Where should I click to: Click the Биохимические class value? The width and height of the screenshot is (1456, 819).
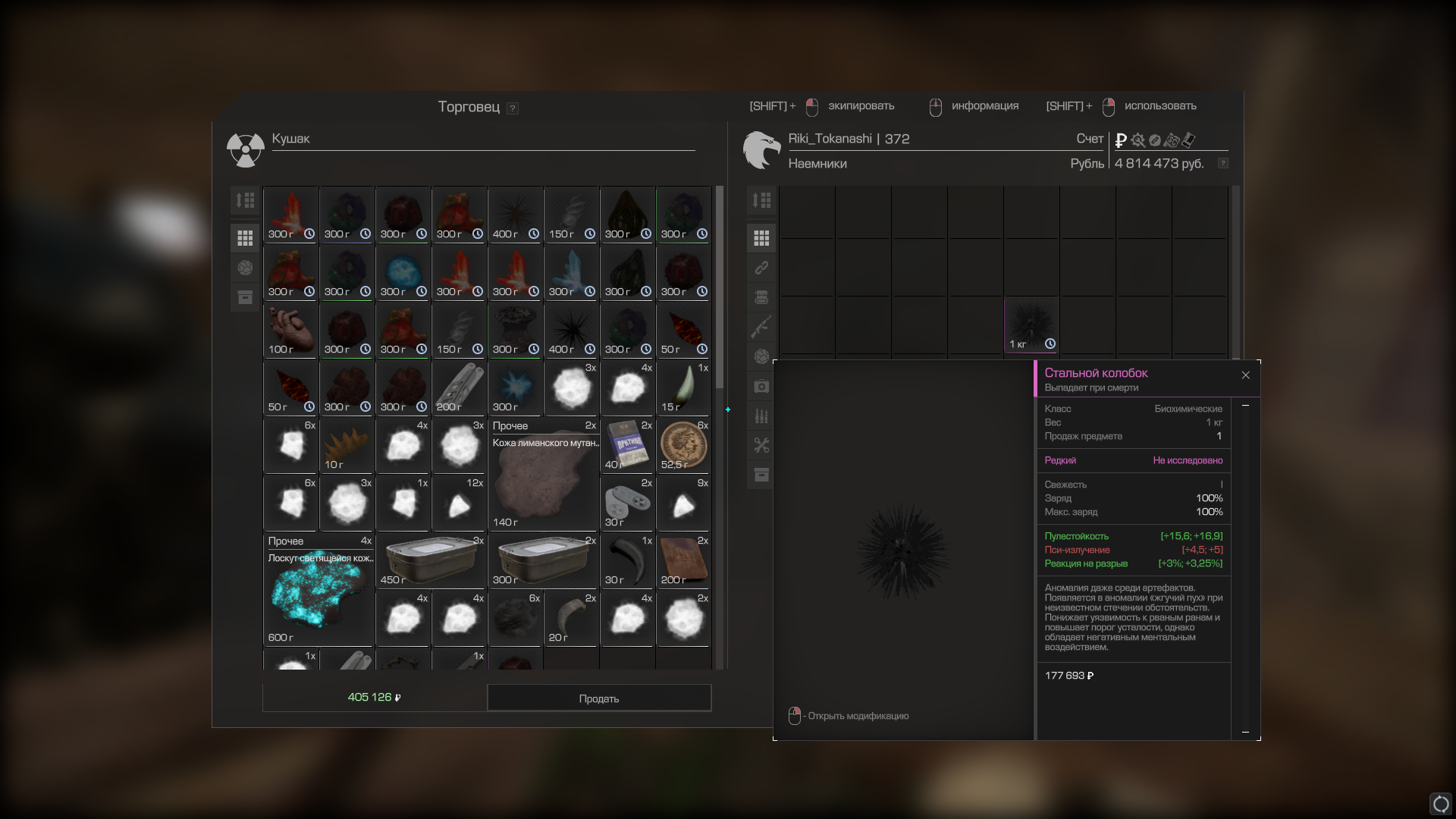[x=1188, y=409]
